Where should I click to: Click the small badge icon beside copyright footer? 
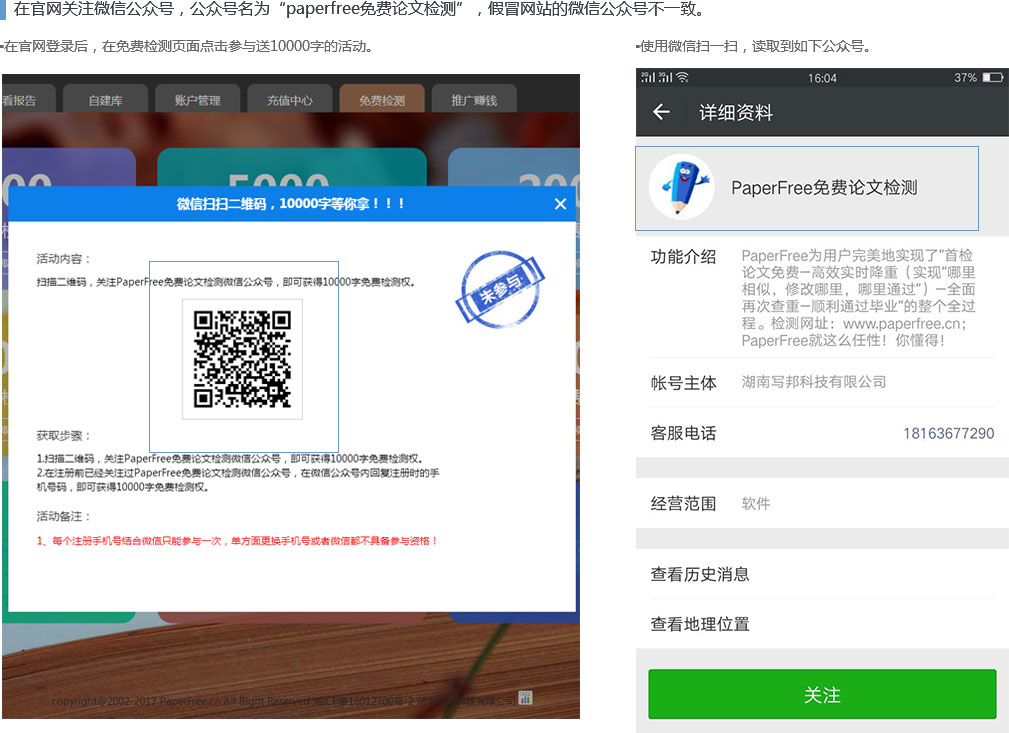pyautogui.click(x=525, y=698)
